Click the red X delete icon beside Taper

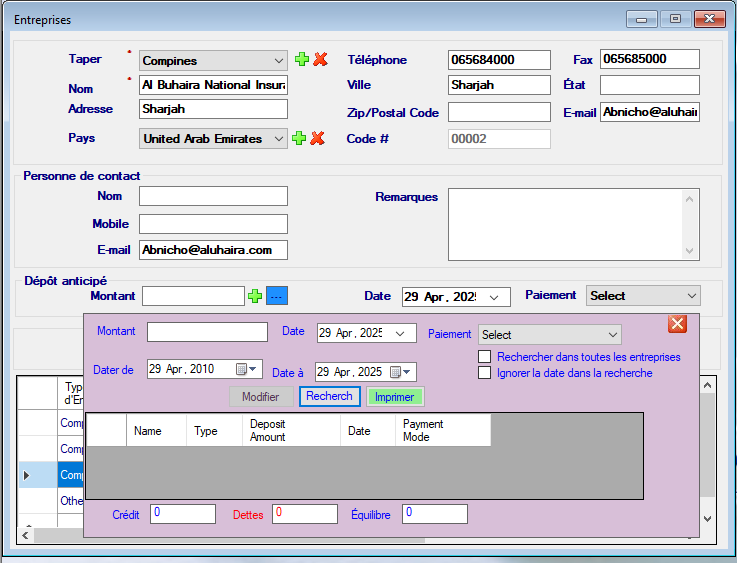pyautogui.click(x=320, y=60)
